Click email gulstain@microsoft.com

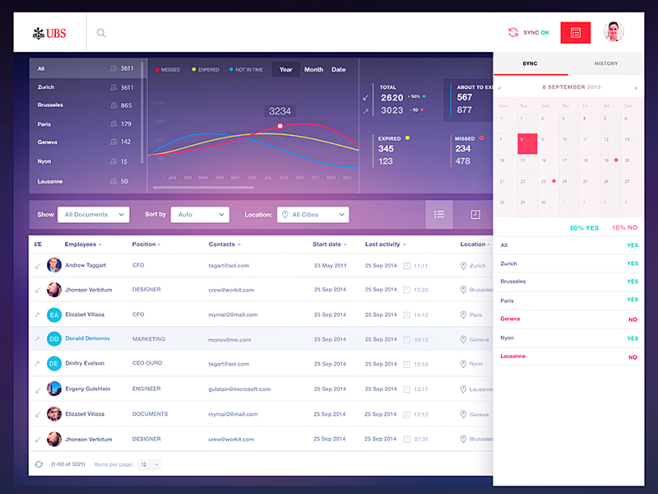(239, 389)
